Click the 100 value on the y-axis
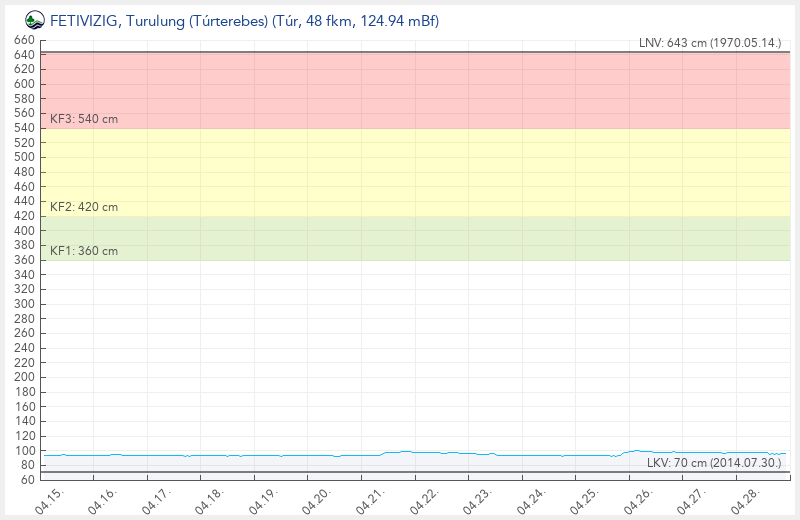This screenshot has height=520, width=800. (x=25, y=451)
